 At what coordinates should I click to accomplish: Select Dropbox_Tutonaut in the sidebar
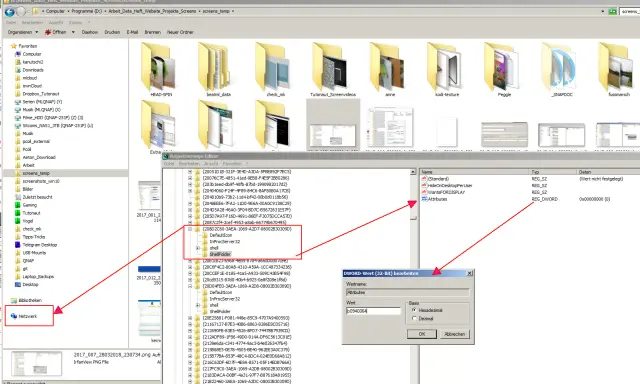pos(41,94)
